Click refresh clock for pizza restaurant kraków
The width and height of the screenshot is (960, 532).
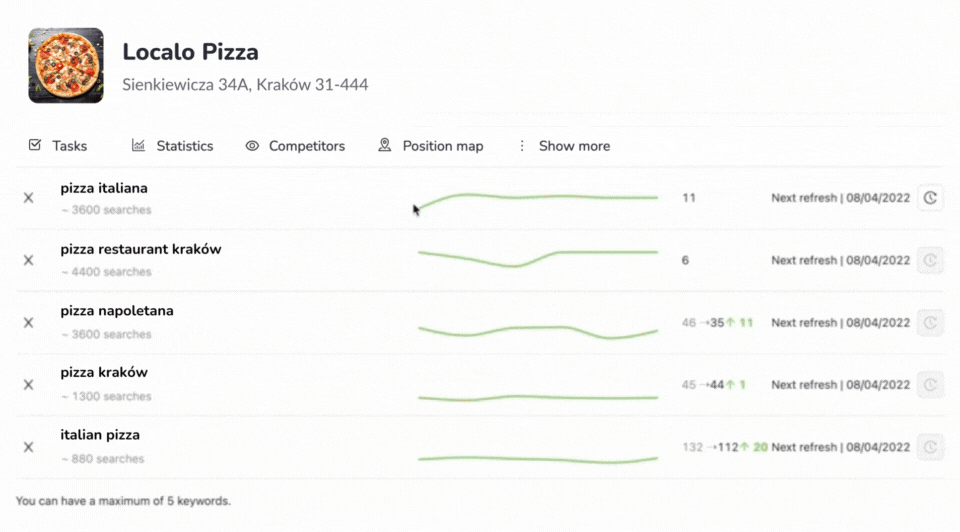tap(930, 260)
